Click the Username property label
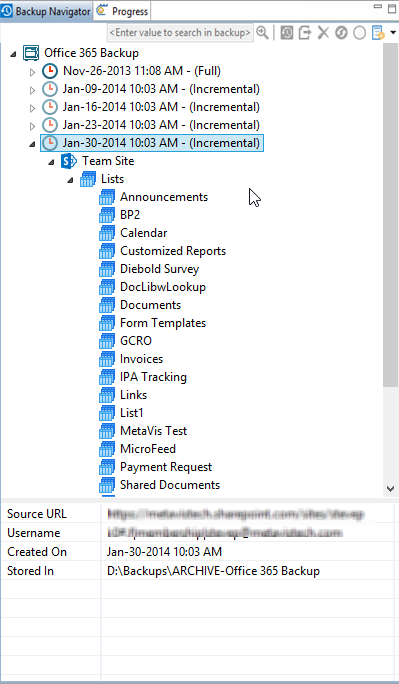Image resolution: width=399 pixels, height=684 pixels. [x=34, y=533]
